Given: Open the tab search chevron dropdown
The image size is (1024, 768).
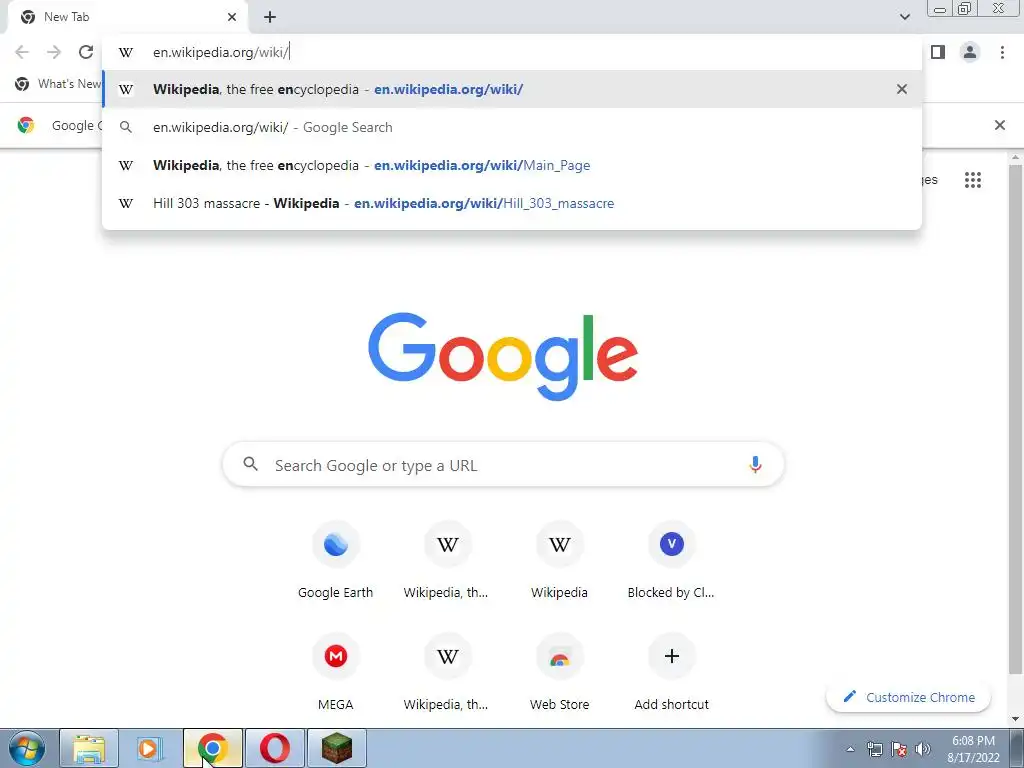Looking at the screenshot, I should [904, 17].
